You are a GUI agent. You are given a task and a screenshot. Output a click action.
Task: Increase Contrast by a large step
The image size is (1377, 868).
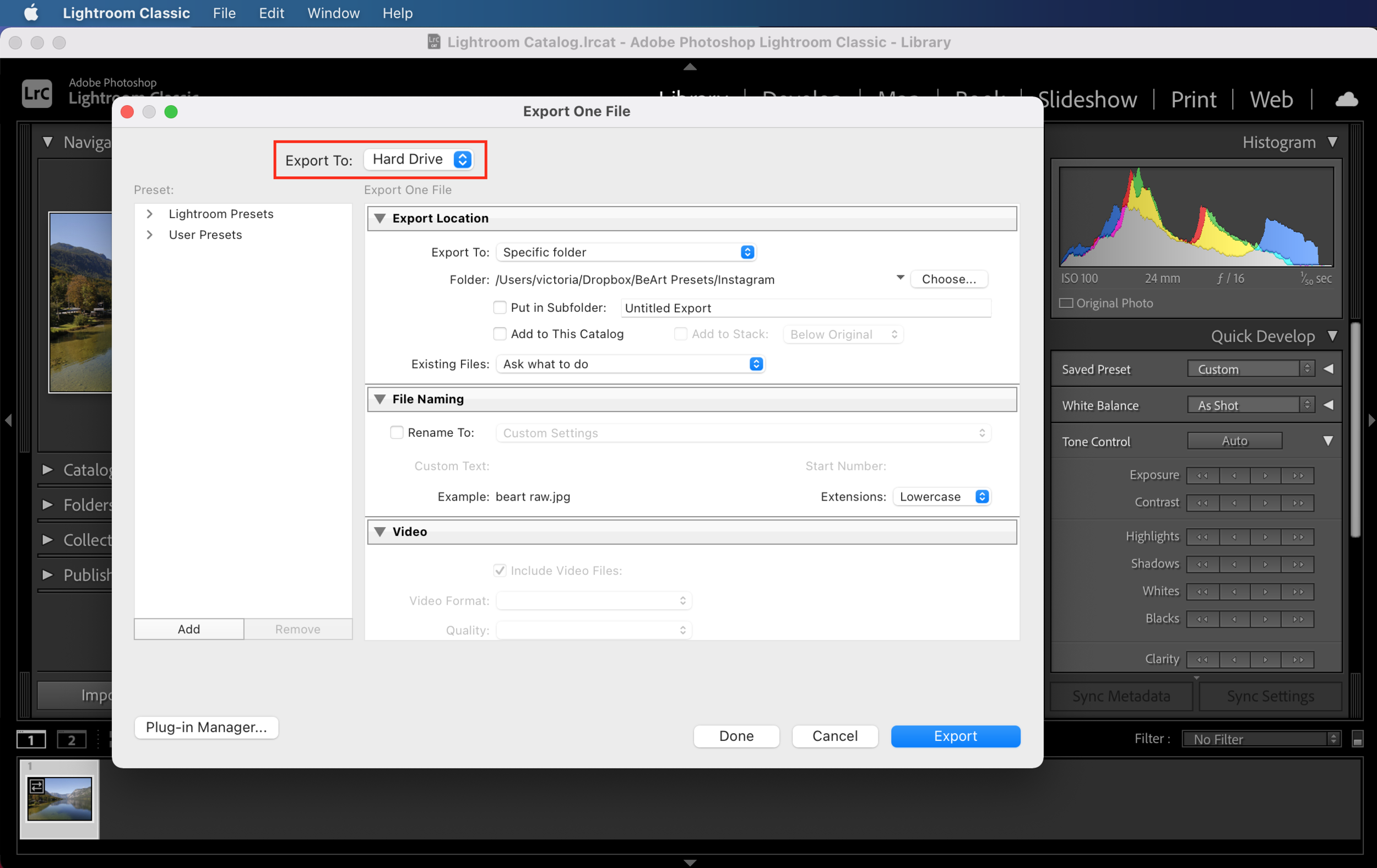[1298, 503]
